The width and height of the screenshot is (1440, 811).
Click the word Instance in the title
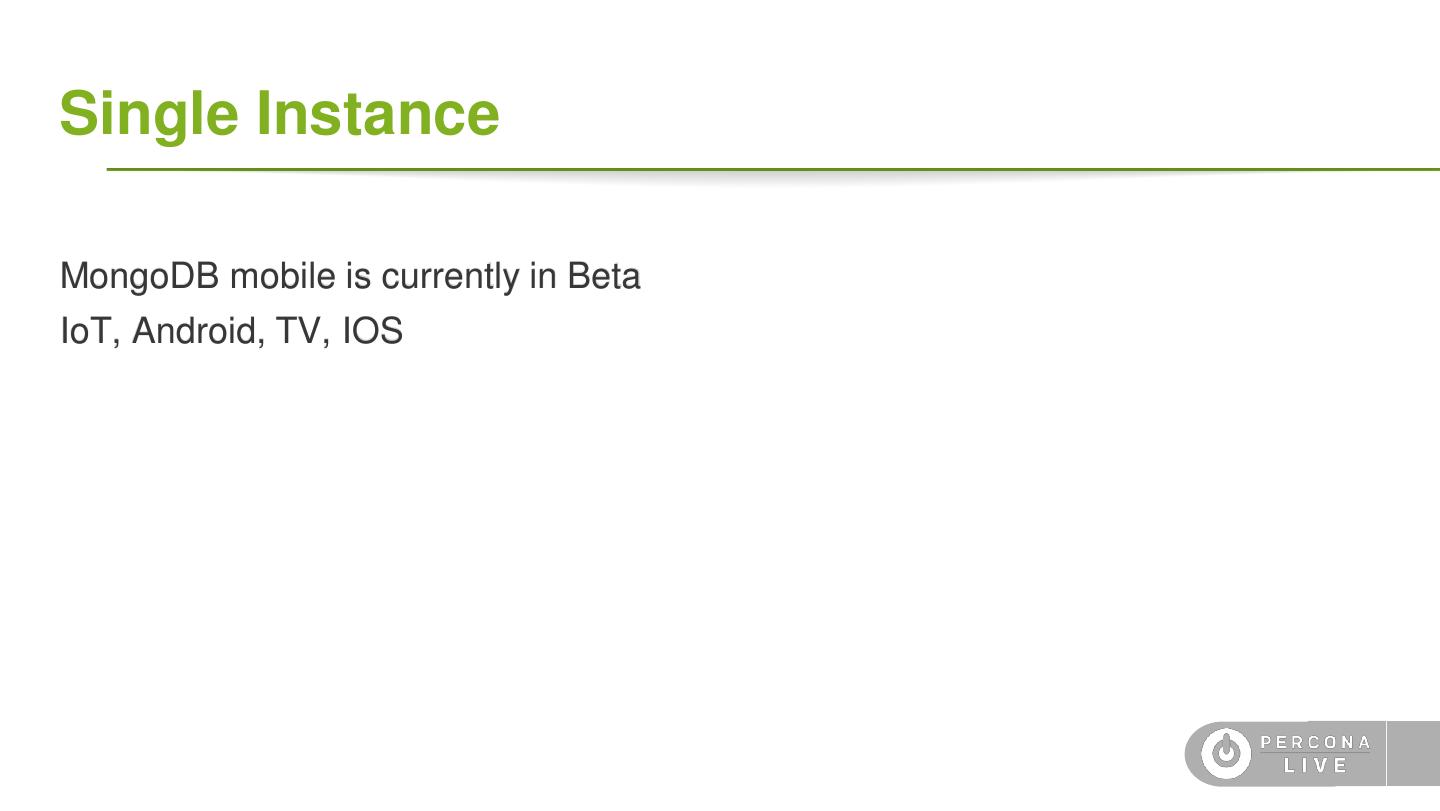[x=377, y=113]
